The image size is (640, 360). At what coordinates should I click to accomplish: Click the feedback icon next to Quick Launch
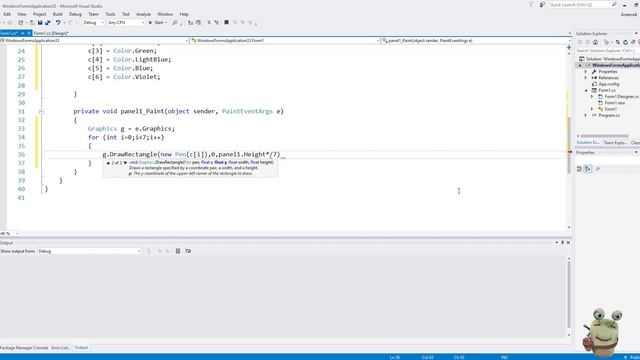click(x=542, y=4)
